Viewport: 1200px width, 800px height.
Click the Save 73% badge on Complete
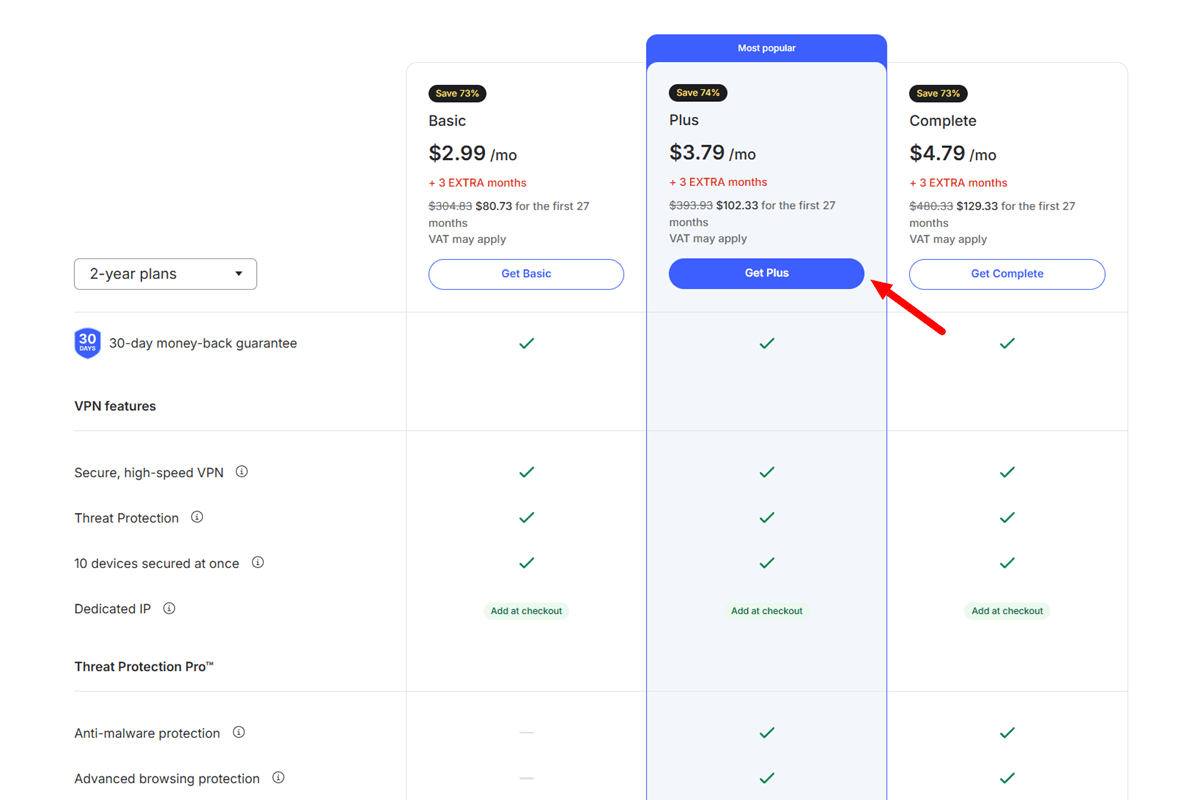[938, 92]
